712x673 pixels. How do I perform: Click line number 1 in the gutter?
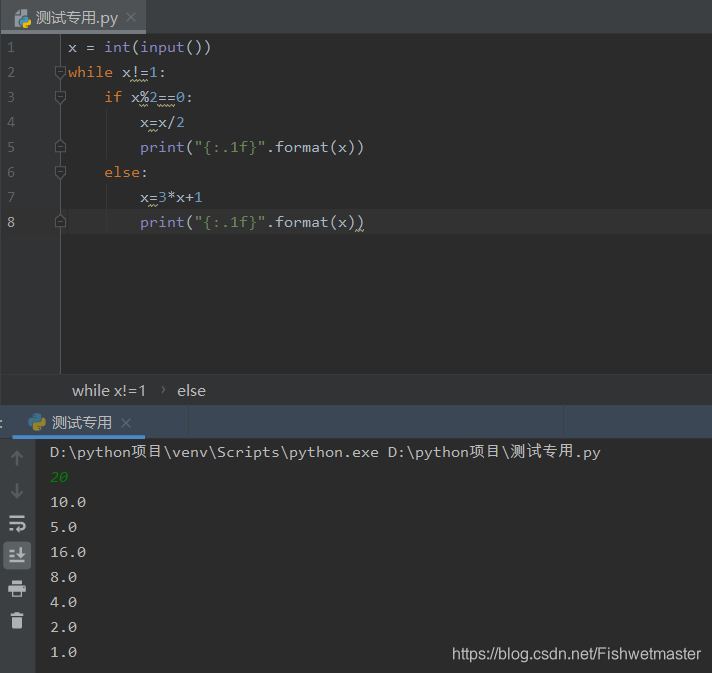click(11, 47)
